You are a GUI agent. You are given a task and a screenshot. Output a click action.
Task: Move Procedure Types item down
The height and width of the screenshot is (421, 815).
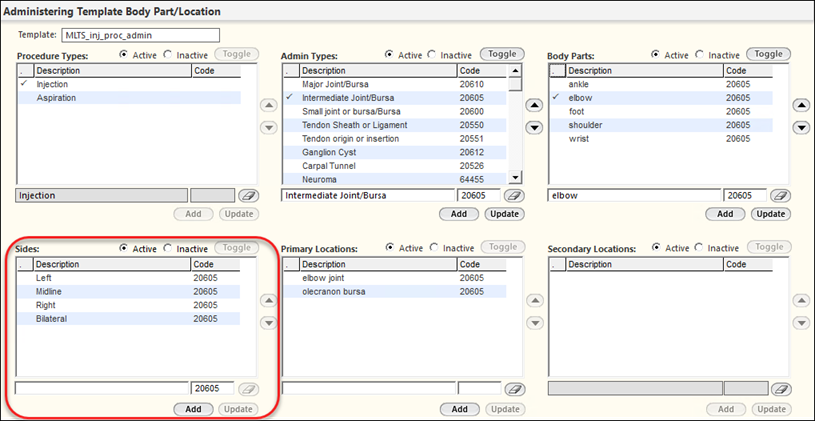268,127
